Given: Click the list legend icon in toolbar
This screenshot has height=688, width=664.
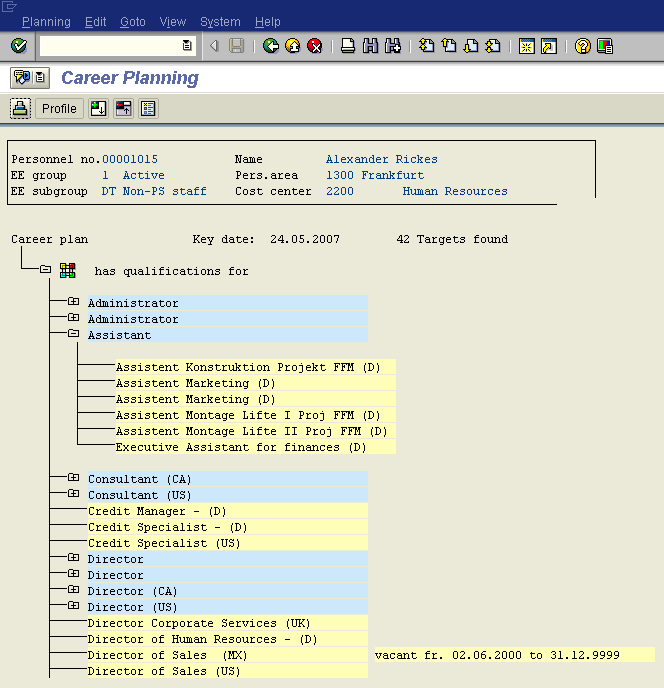Looking at the screenshot, I should 148,108.
